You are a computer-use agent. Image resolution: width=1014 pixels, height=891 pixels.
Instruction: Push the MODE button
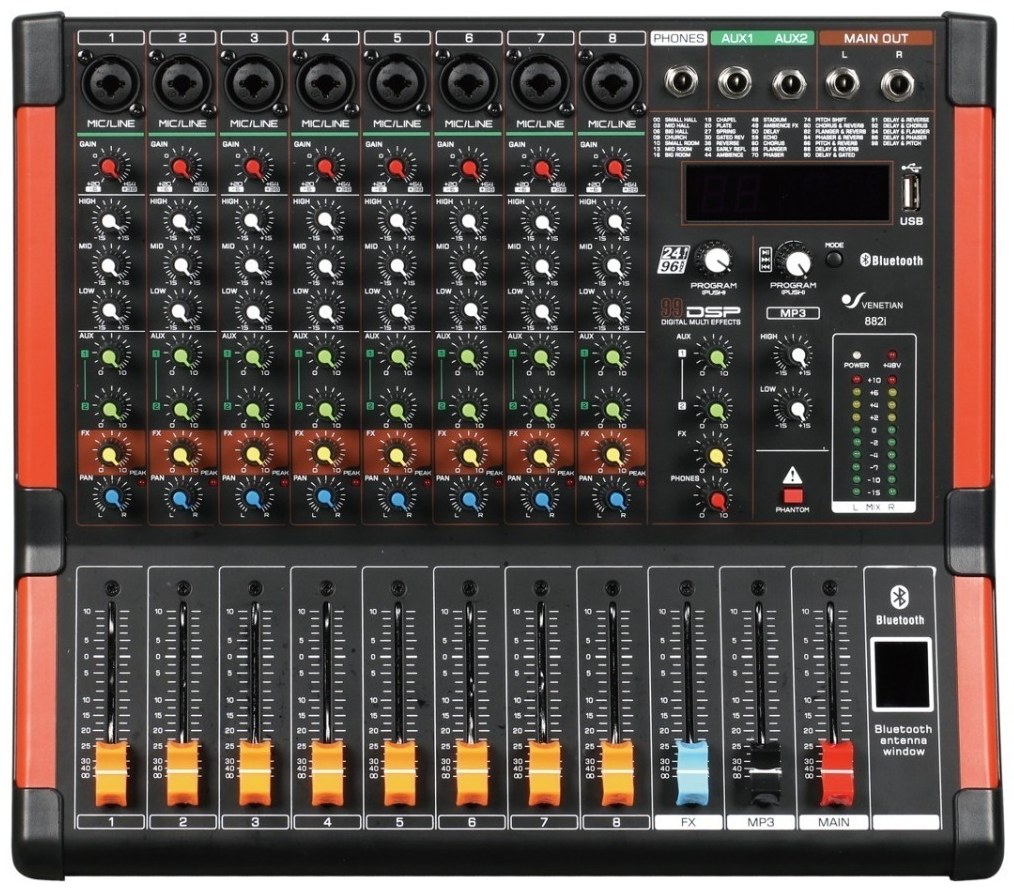point(834,259)
